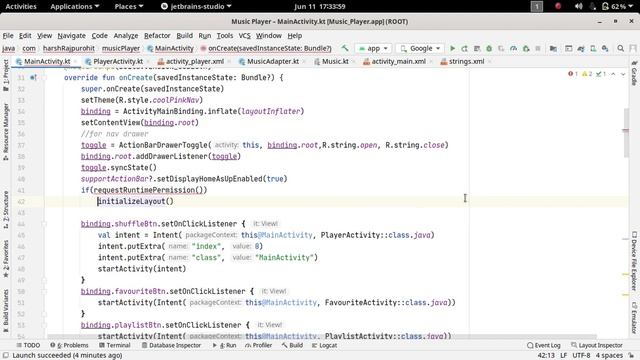Open the AVD Manager icon

(593, 48)
